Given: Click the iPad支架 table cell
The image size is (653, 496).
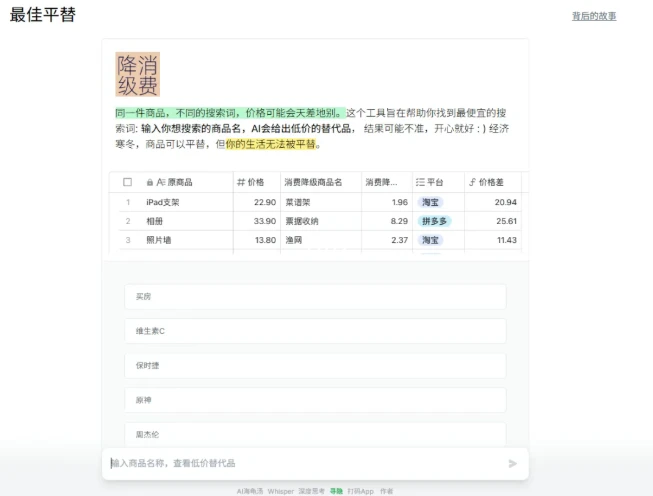Looking at the screenshot, I should click(x=162, y=202).
